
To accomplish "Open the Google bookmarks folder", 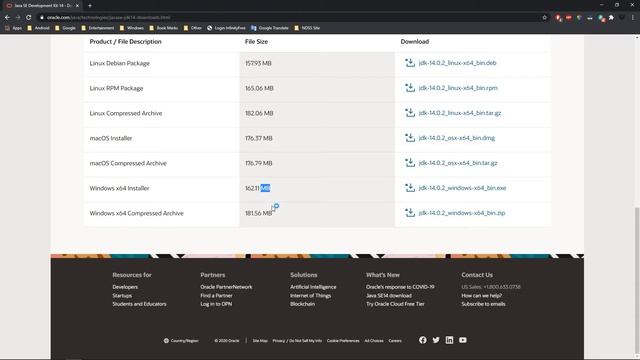I will point(65,28).
